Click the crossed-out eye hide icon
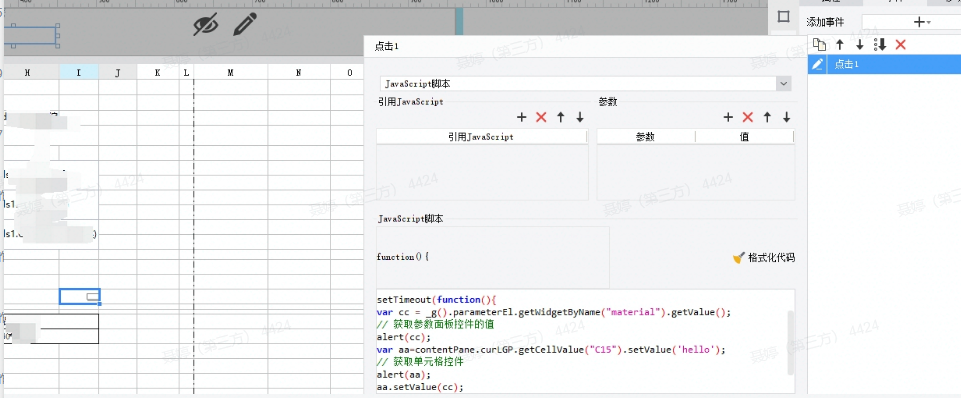 click(x=206, y=25)
